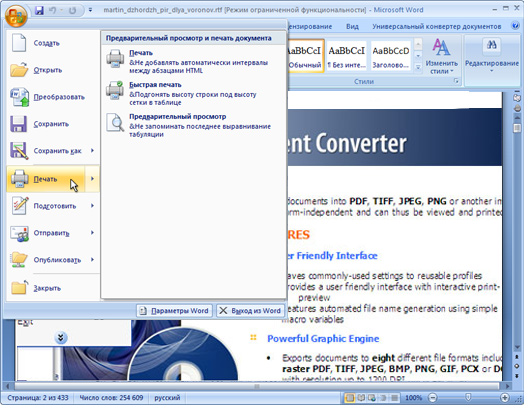Apply the Без интервала style
Image resolution: width=530 pixels, height=410 pixels.
(x=346, y=56)
